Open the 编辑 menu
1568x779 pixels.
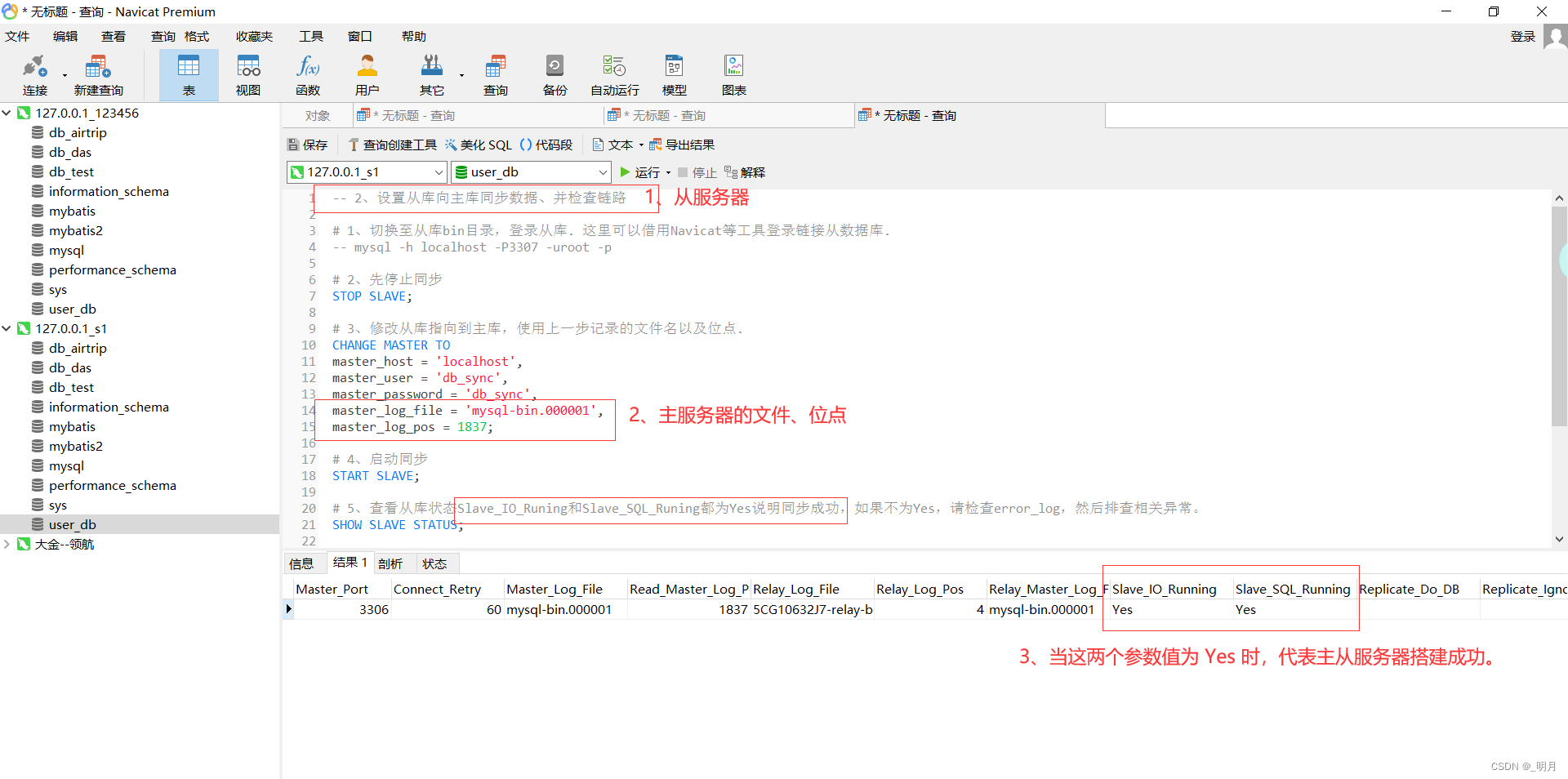(x=65, y=37)
